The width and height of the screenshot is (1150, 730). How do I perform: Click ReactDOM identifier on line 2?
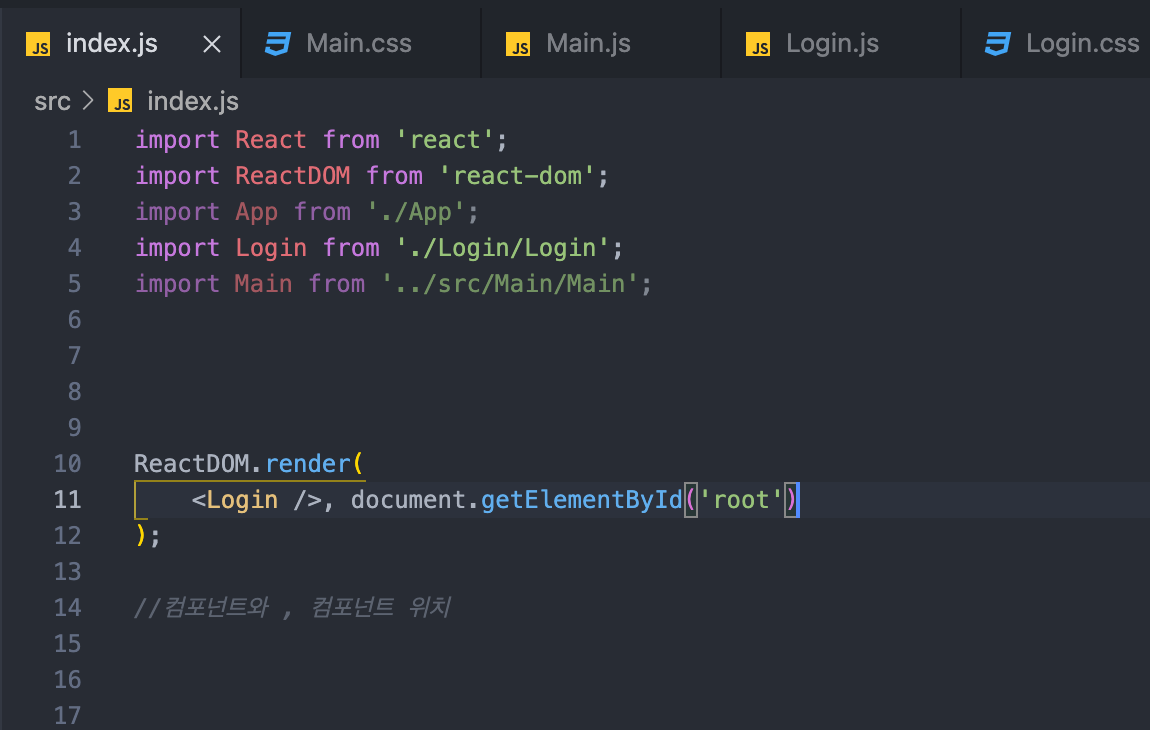click(x=293, y=175)
